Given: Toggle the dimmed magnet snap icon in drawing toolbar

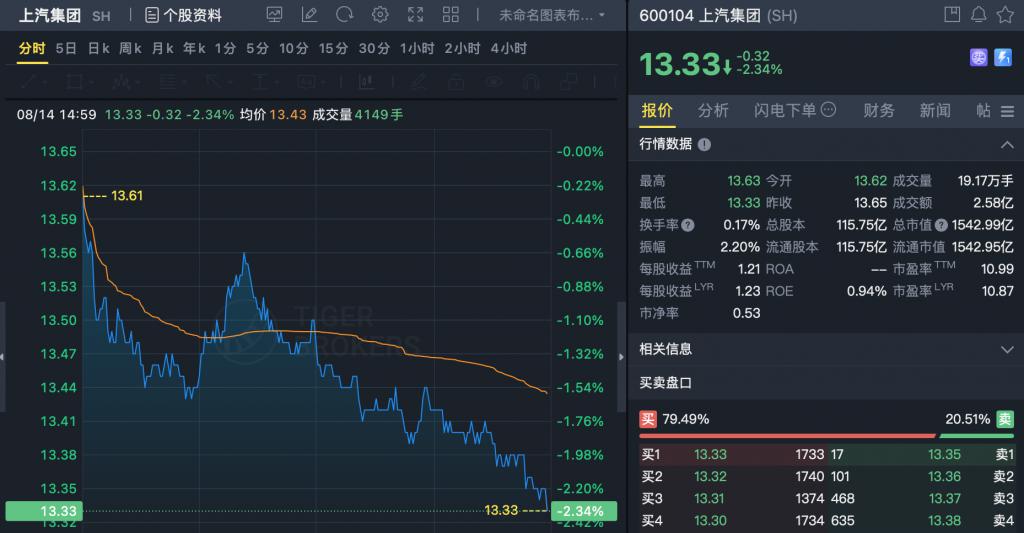Looking at the screenshot, I should [x=531, y=82].
